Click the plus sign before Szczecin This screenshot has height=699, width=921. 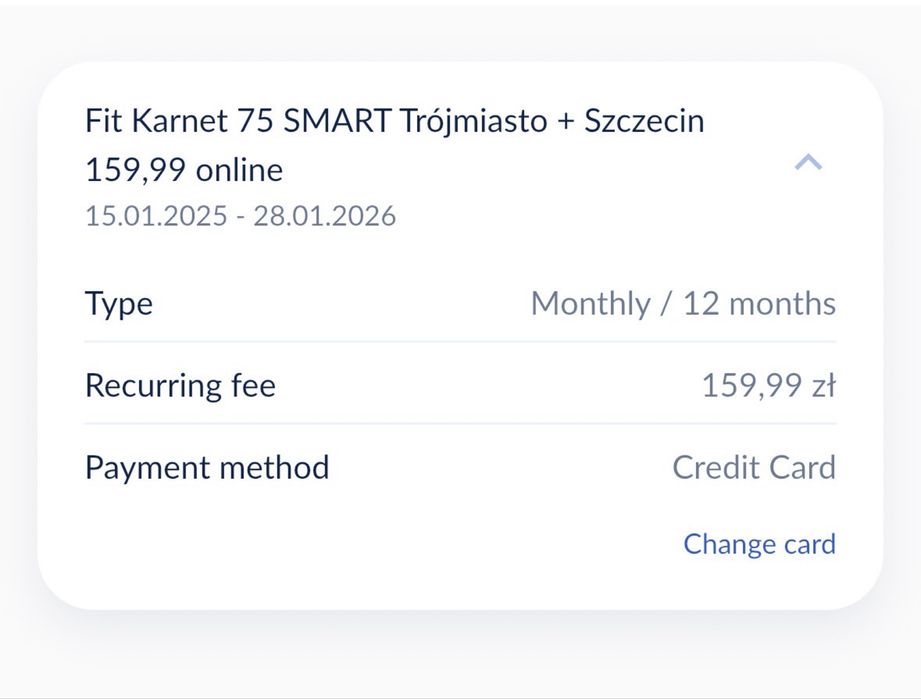click(566, 122)
